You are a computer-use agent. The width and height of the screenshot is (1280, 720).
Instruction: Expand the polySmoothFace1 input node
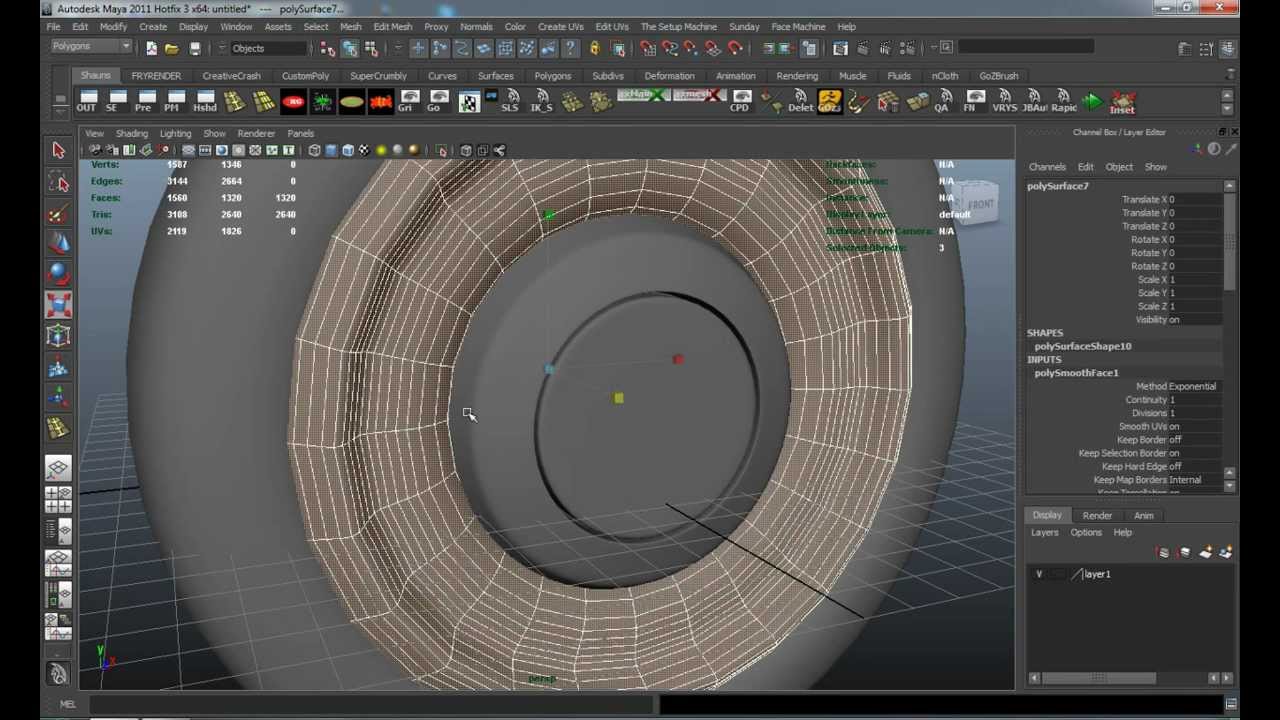coord(1076,373)
